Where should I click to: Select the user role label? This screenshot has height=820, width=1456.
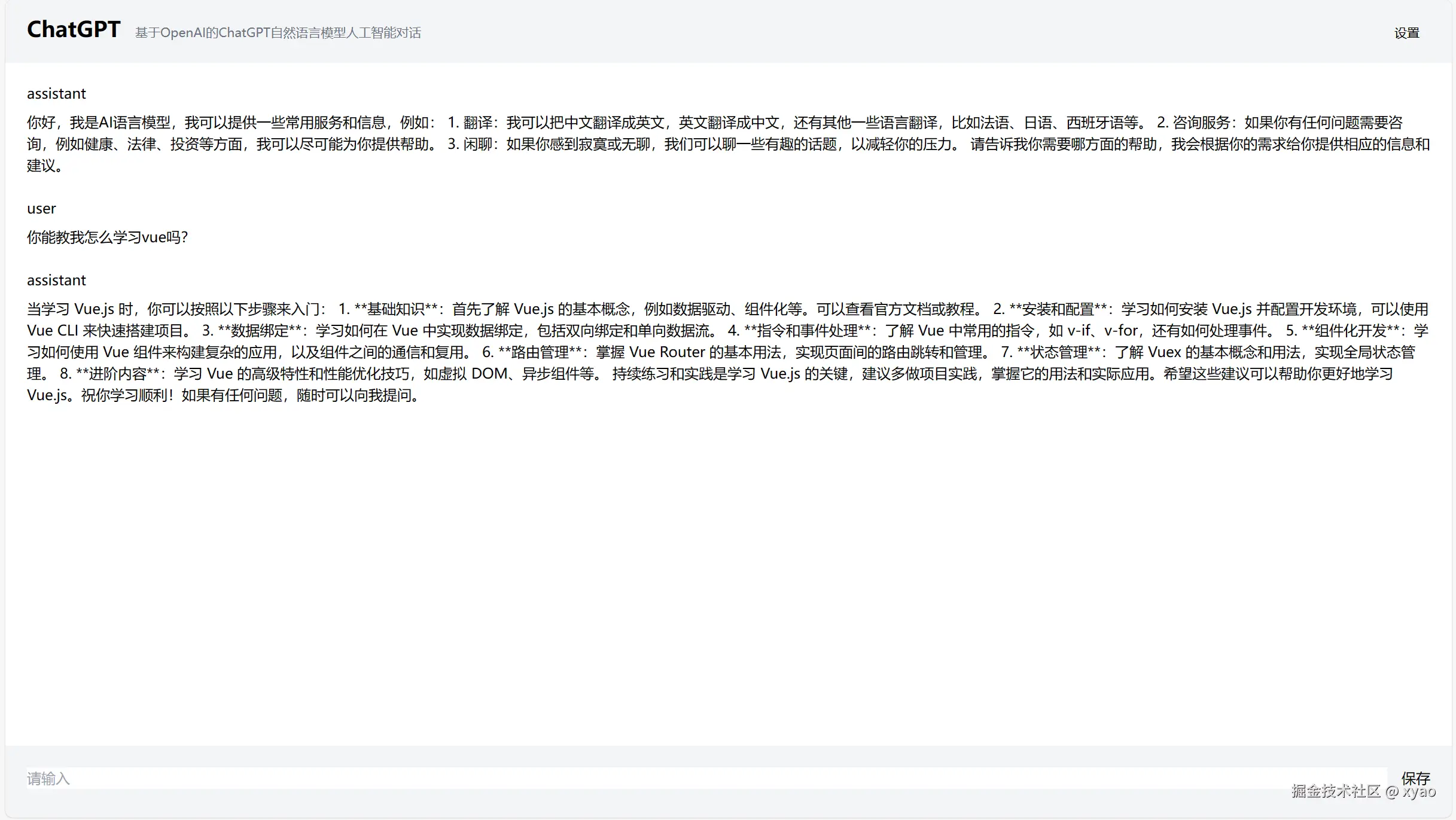point(41,208)
